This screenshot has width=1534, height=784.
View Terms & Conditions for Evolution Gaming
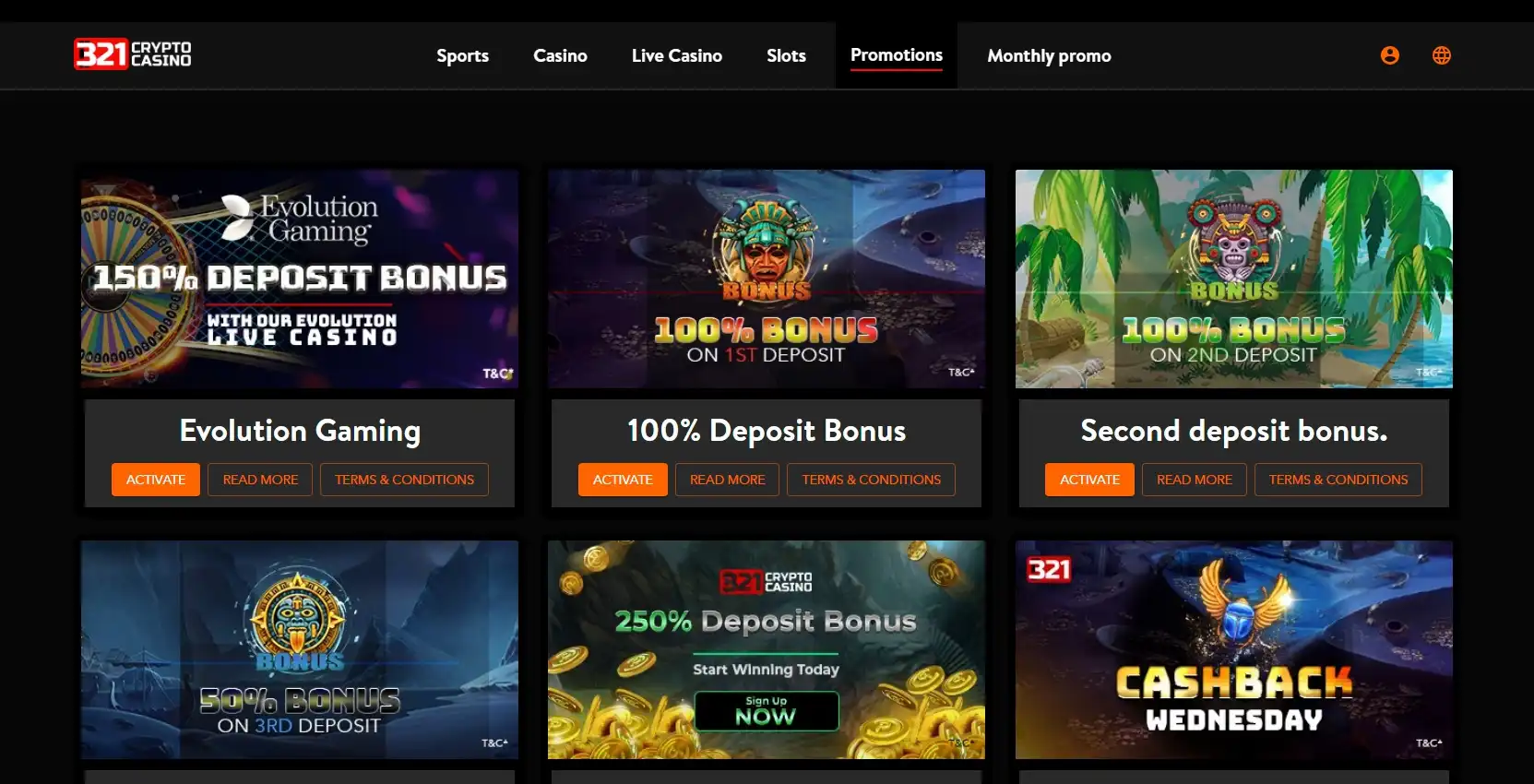click(x=404, y=480)
